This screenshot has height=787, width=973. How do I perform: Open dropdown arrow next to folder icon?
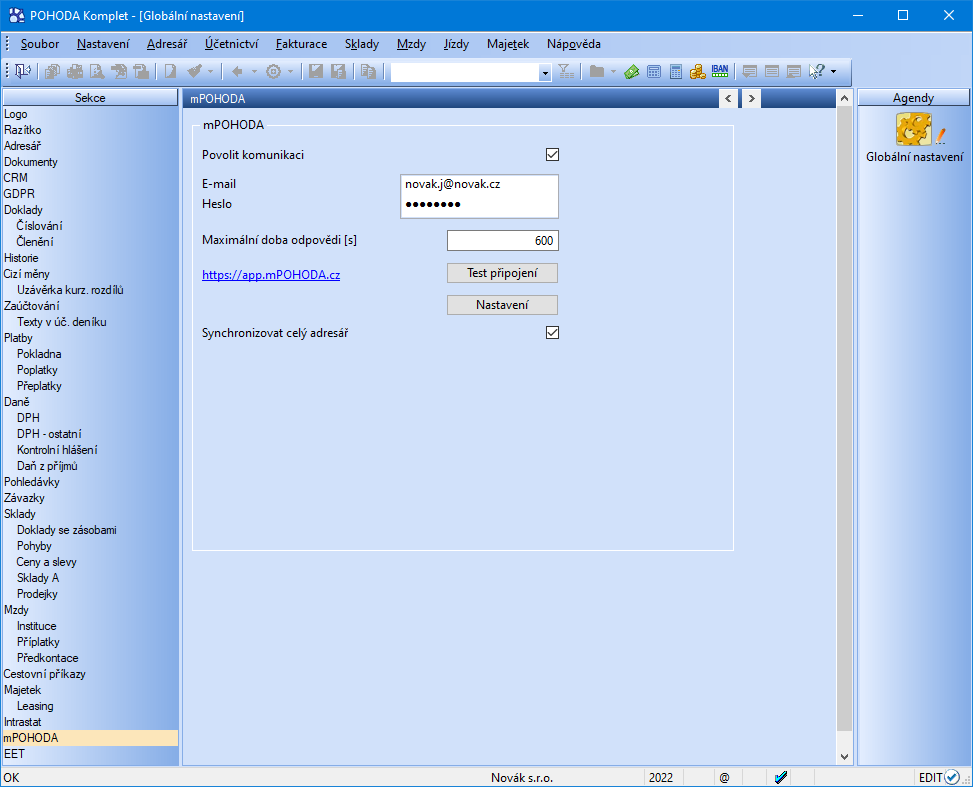tap(613, 72)
